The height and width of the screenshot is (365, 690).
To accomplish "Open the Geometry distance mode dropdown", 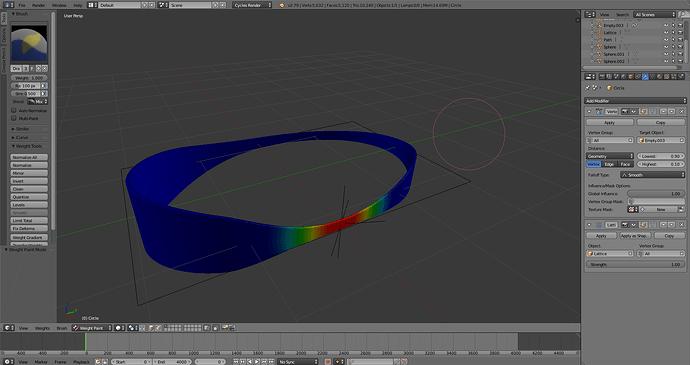I will [x=610, y=156].
